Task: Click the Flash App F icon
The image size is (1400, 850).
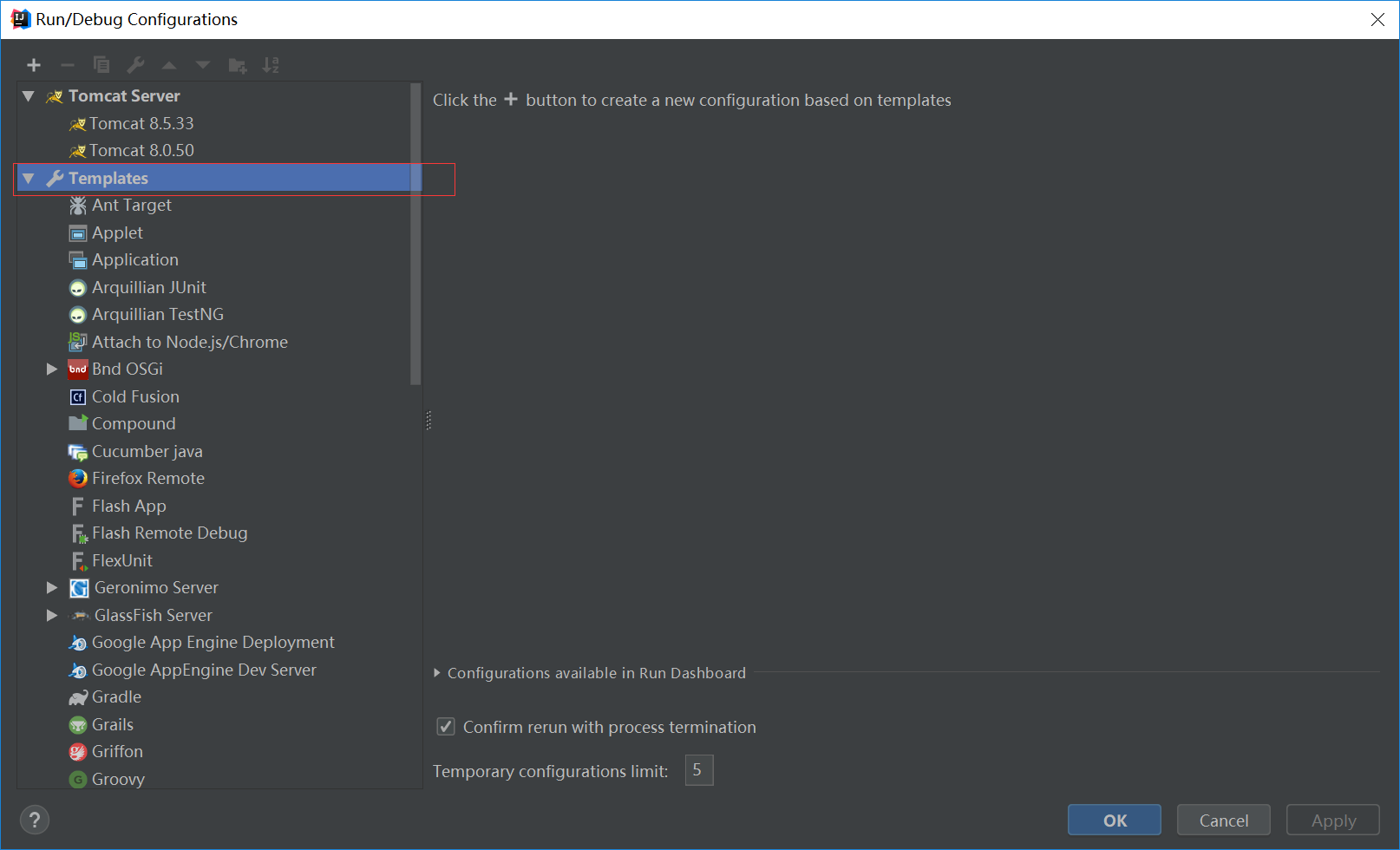Action: tap(78, 507)
